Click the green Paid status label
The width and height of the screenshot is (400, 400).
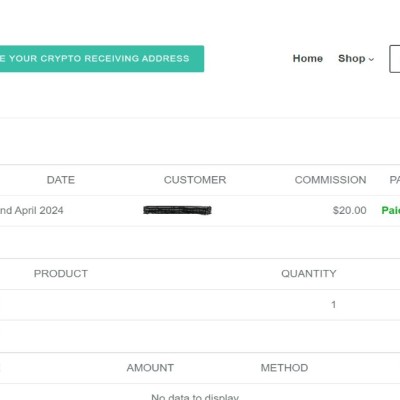(391, 210)
